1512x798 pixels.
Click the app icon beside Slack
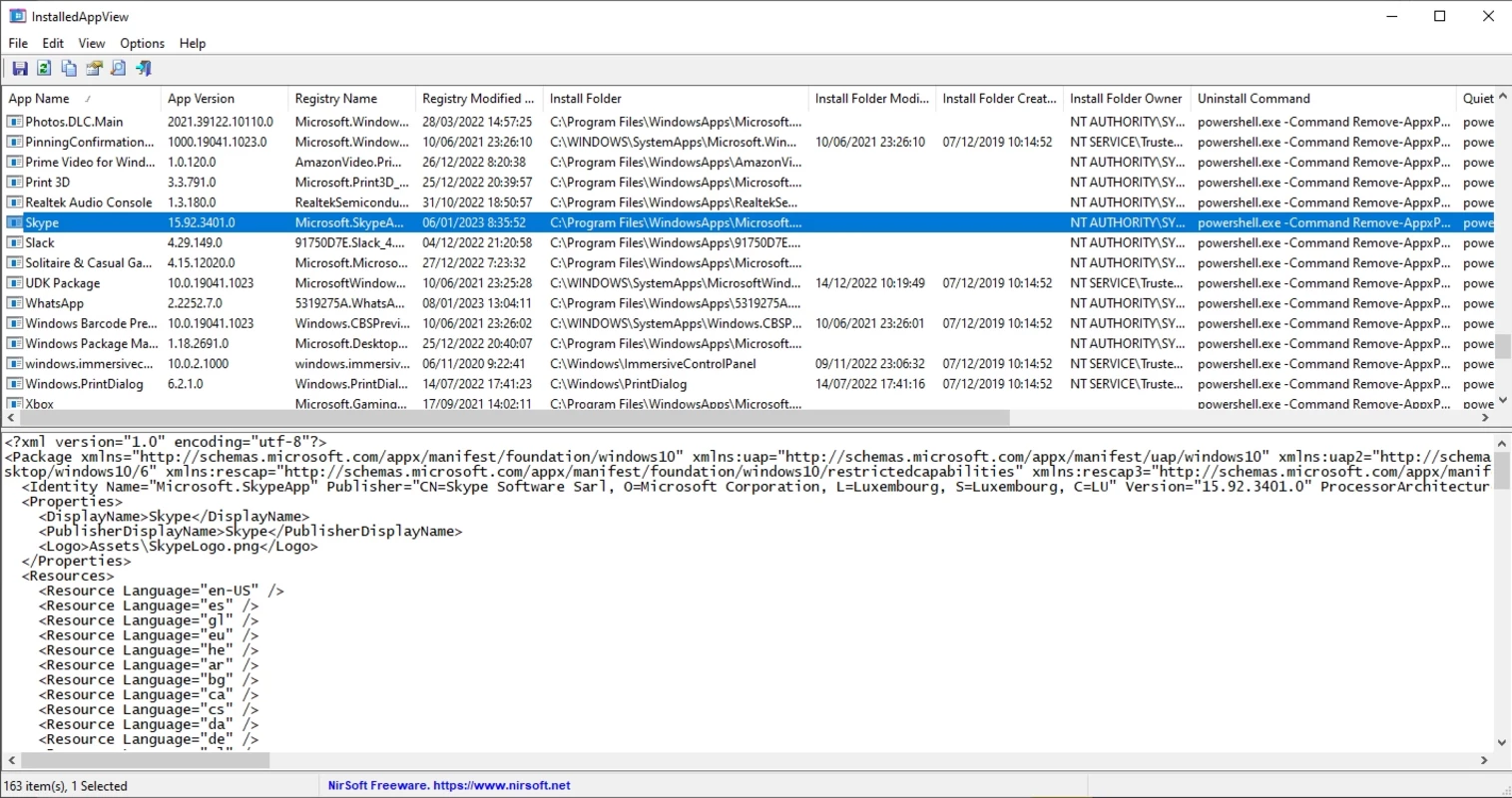[15, 242]
